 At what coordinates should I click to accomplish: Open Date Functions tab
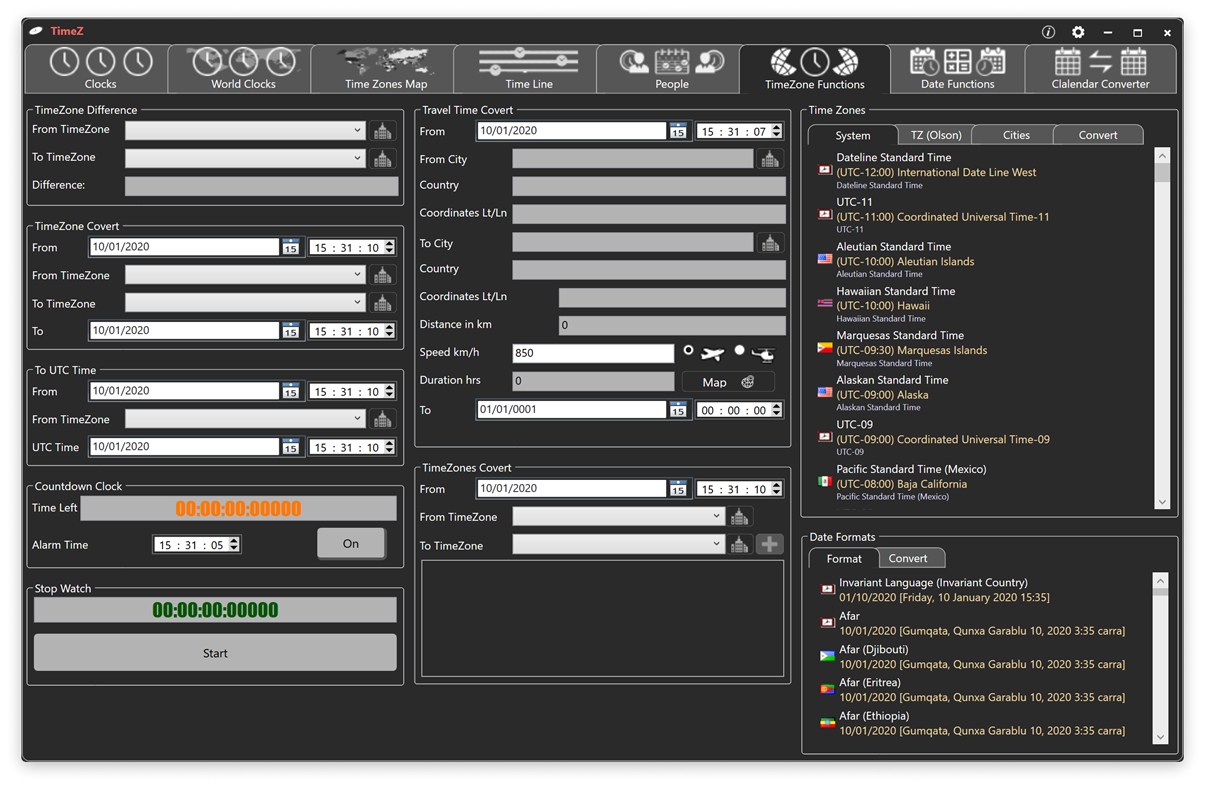click(957, 69)
